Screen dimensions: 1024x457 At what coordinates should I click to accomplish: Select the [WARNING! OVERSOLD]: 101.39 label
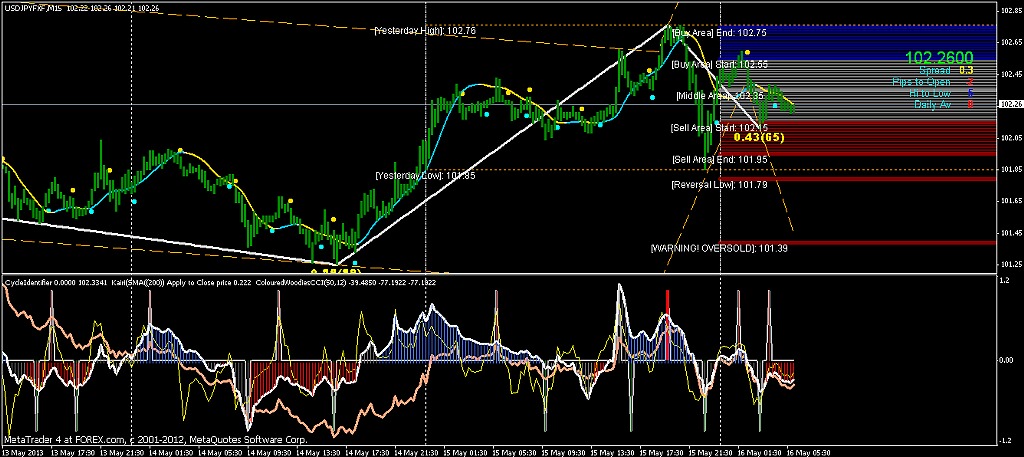pos(718,249)
